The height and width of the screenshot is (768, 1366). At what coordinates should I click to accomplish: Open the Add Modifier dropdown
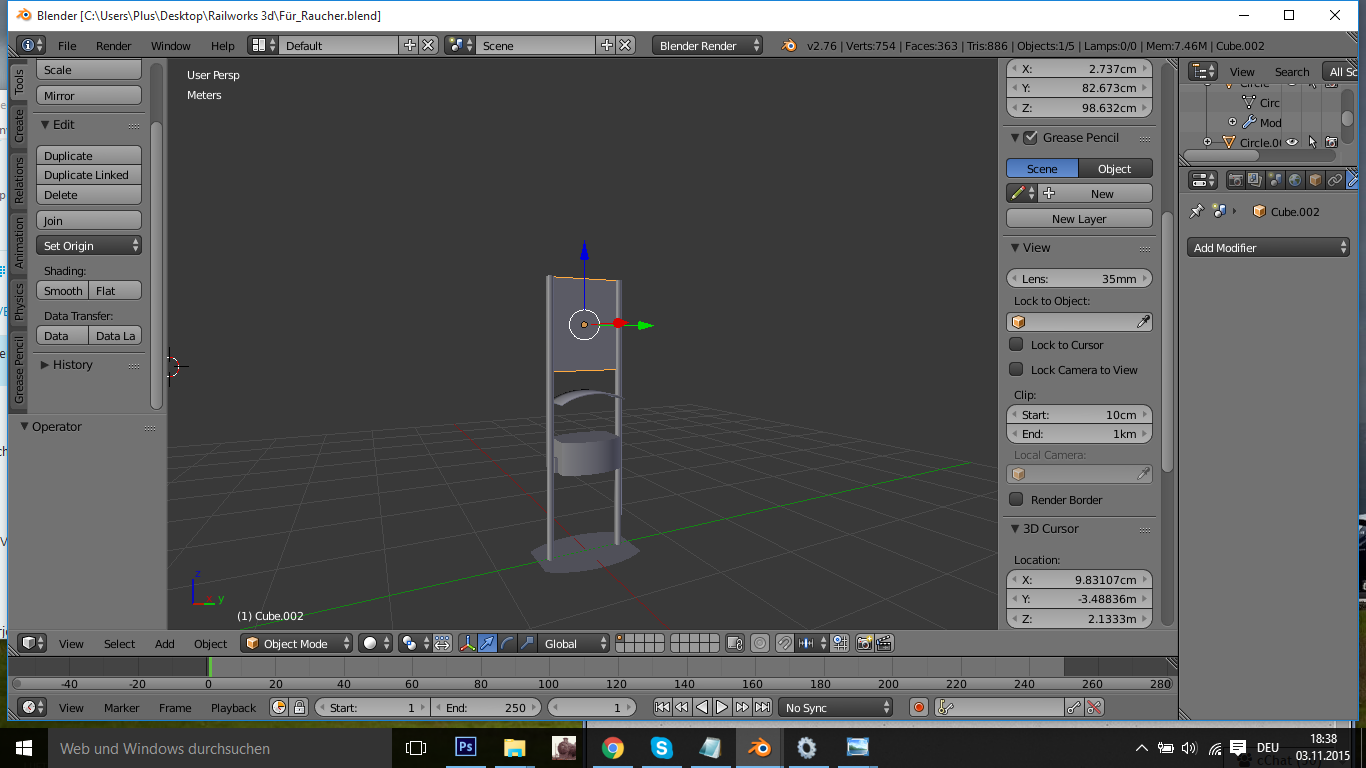1269,248
